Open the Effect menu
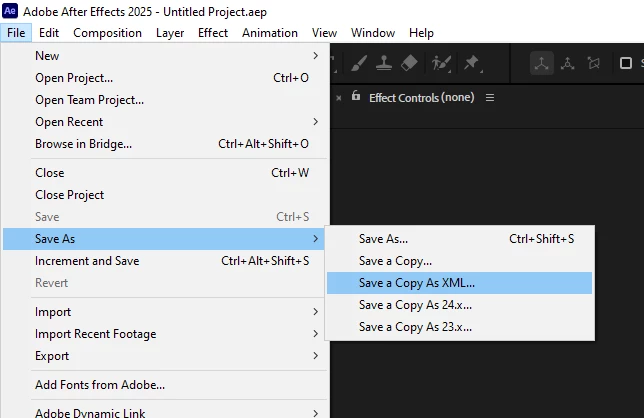644x418 pixels. (213, 33)
